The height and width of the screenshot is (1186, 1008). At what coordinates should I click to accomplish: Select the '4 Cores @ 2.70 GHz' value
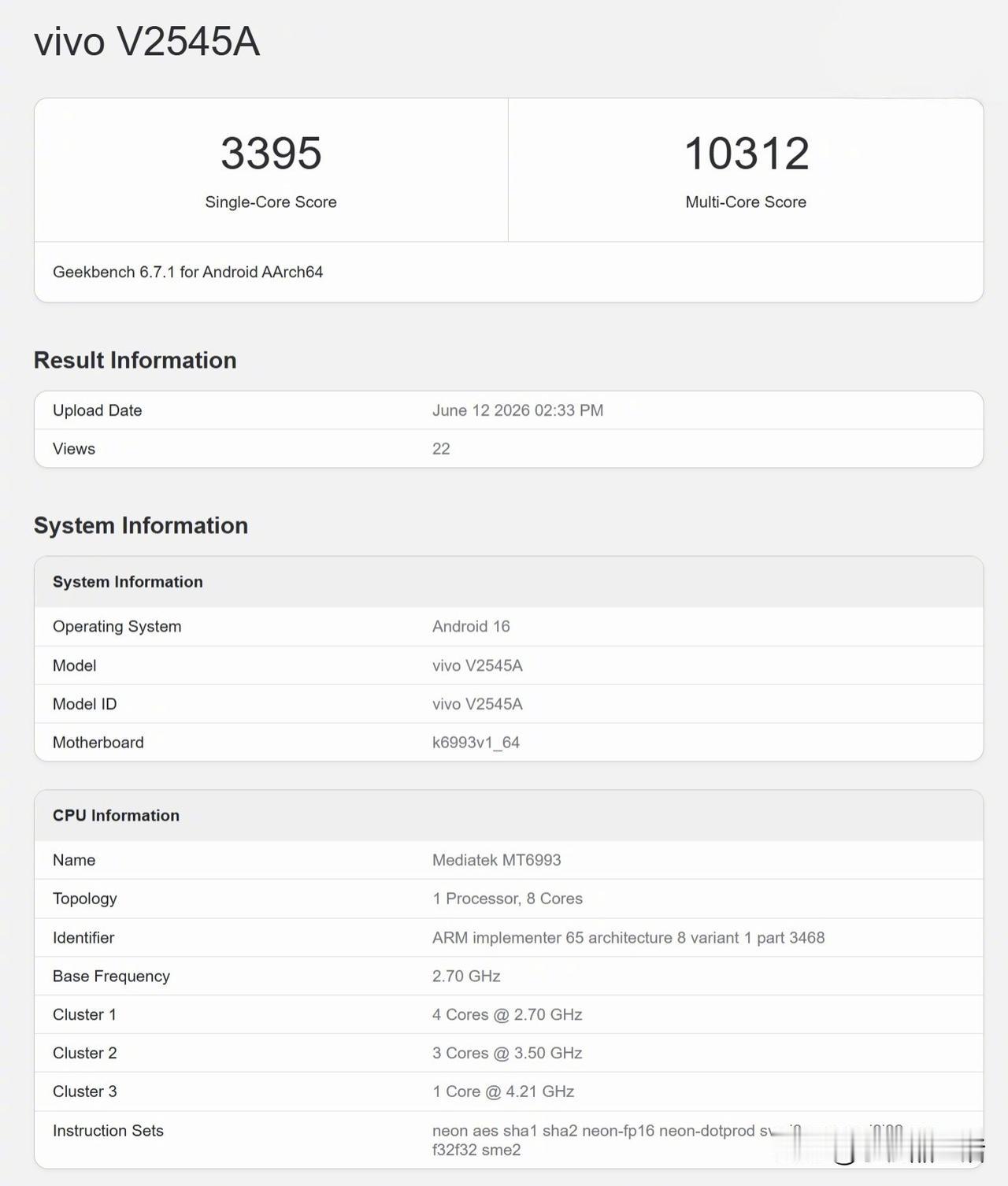[x=507, y=1015]
